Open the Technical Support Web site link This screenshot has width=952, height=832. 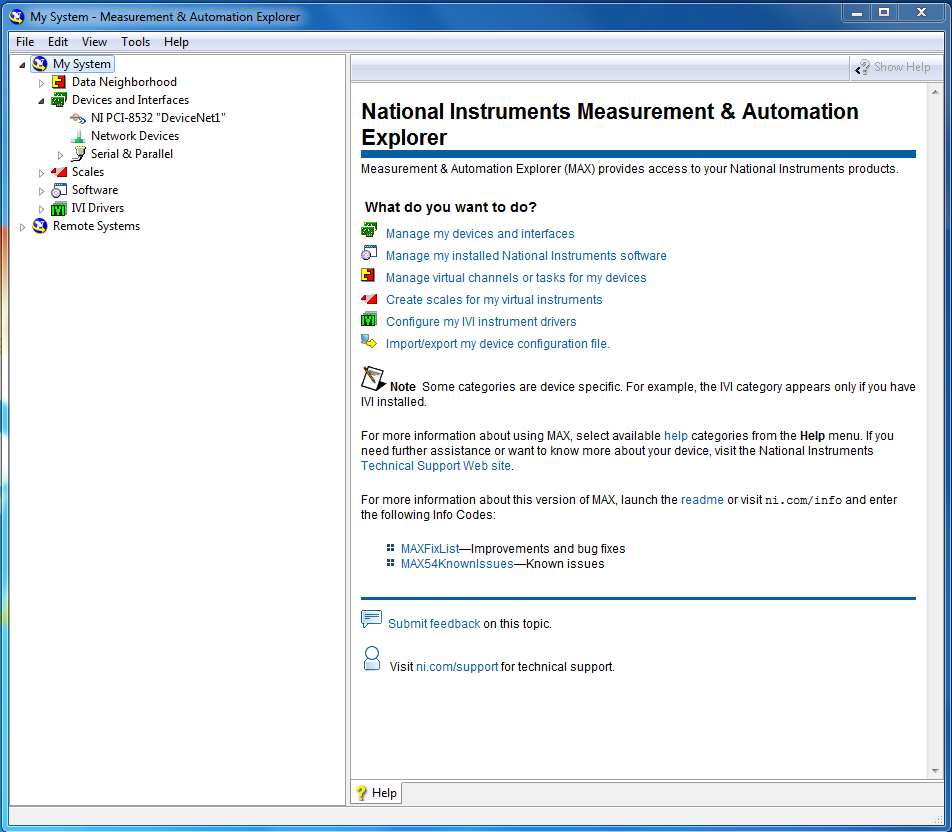click(x=435, y=466)
